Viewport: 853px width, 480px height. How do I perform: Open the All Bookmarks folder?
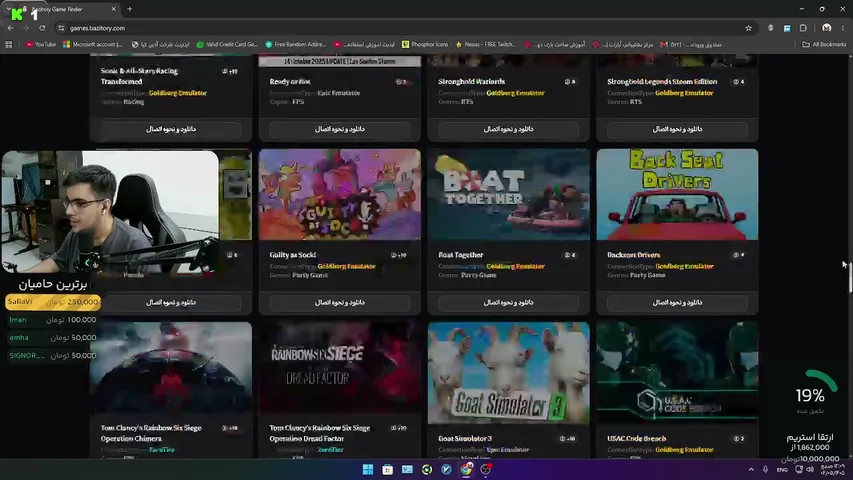click(824, 45)
